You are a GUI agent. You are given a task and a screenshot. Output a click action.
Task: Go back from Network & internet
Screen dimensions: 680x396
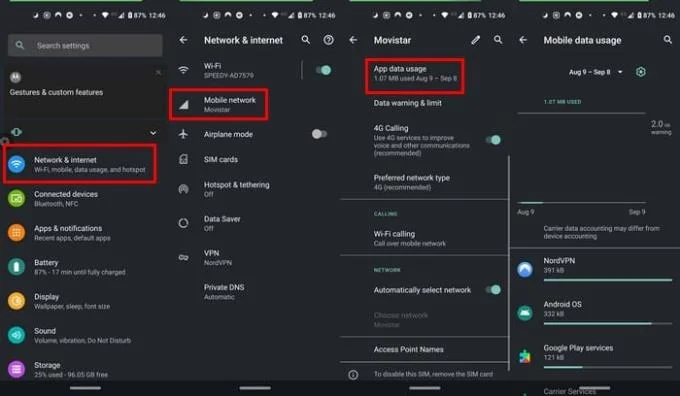pos(183,40)
